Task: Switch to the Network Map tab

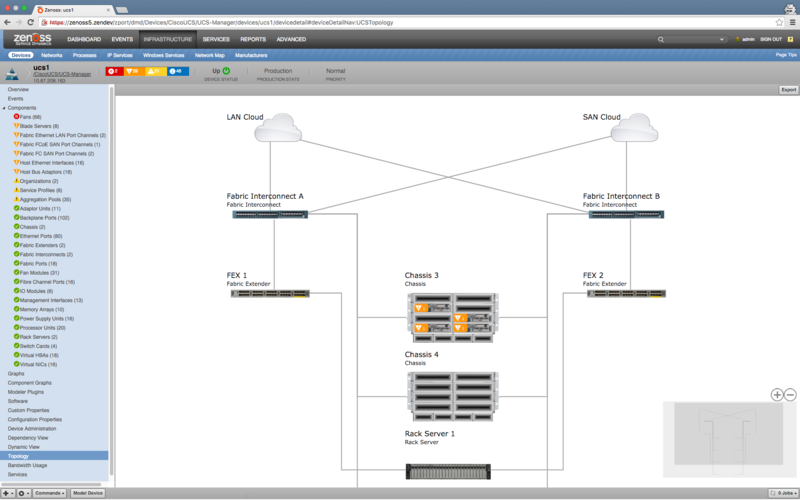Action: [x=210, y=55]
